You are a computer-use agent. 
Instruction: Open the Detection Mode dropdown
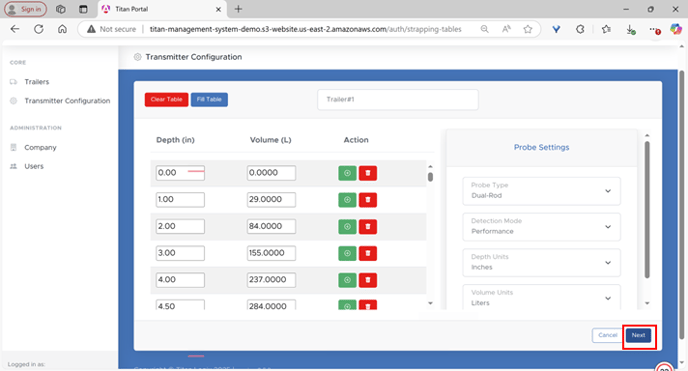coord(541,227)
